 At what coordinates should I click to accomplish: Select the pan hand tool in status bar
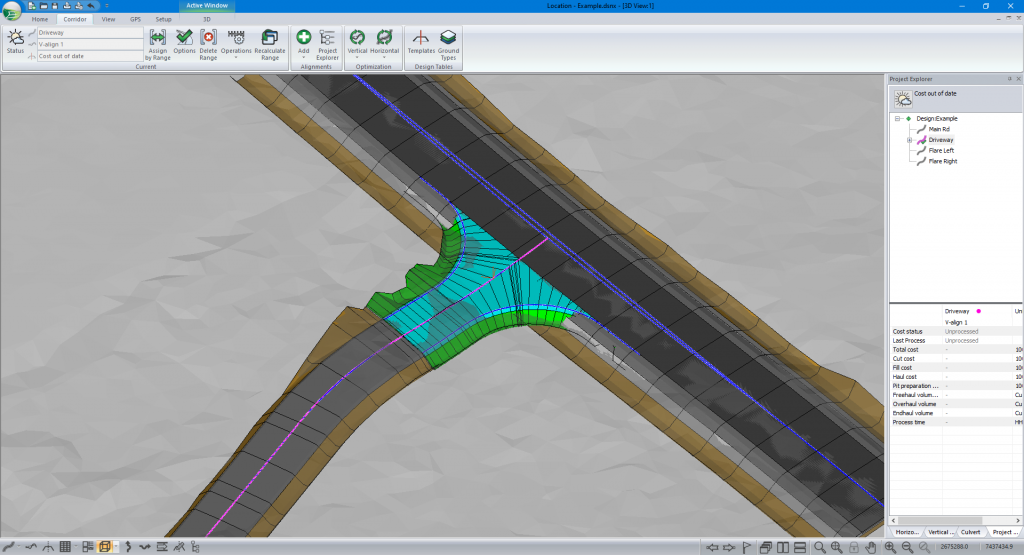871,547
